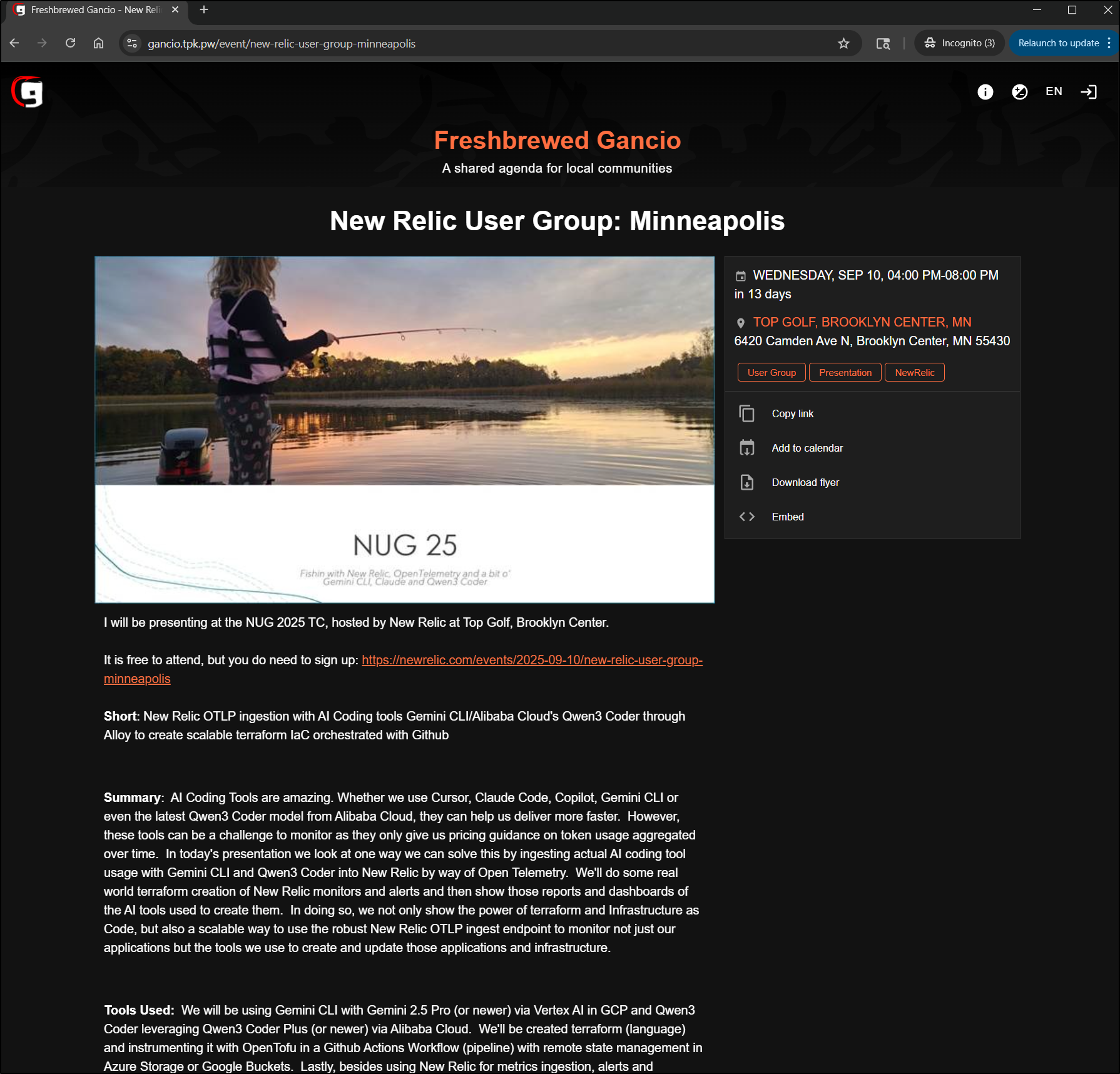This screenshot has width=1120, height=1074.
Task: Click the address 6420 Camden Ave N
Action: click(872, 341)
